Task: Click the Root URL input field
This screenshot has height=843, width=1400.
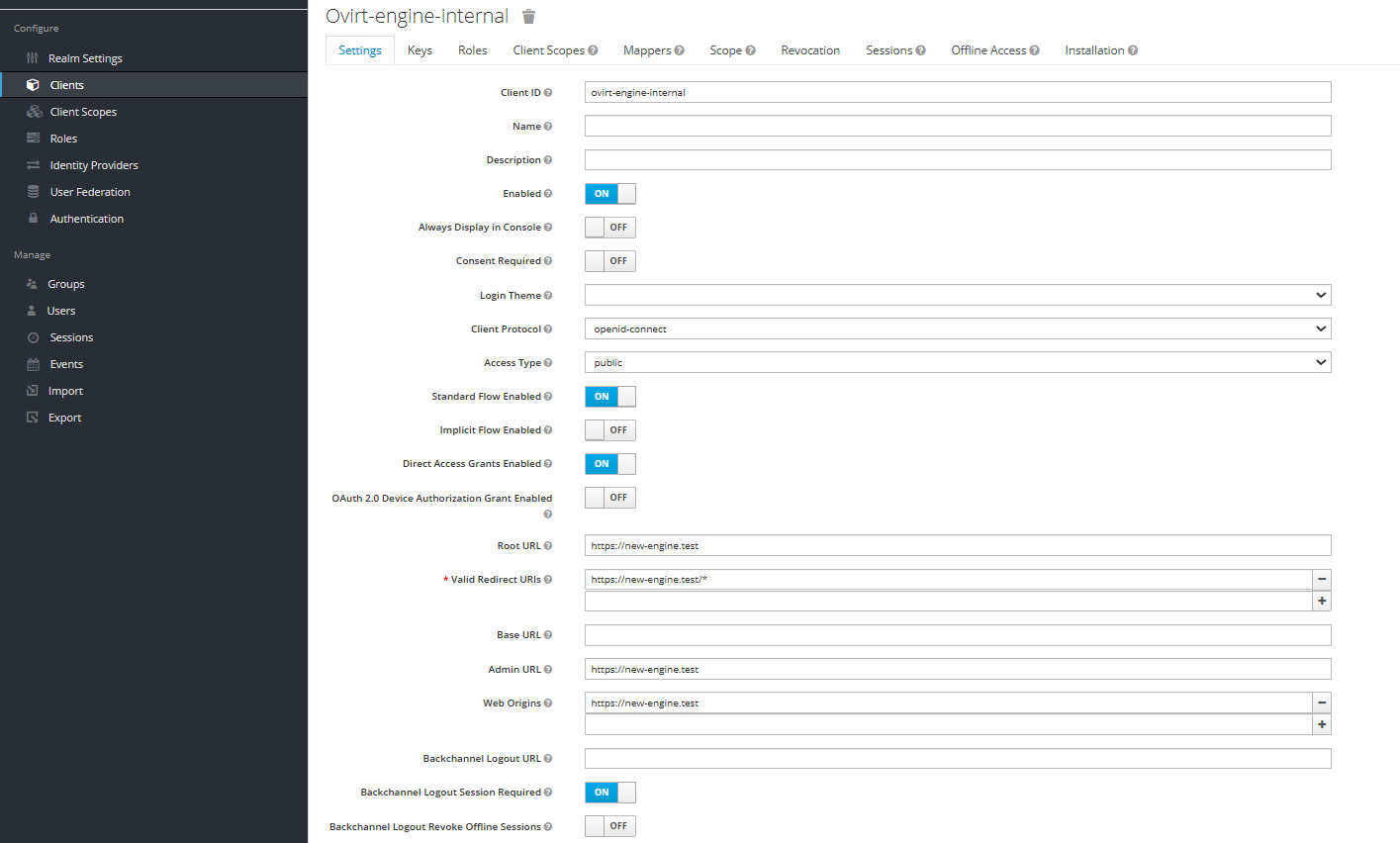Action: pyautogui.click(x=957, y=546)
